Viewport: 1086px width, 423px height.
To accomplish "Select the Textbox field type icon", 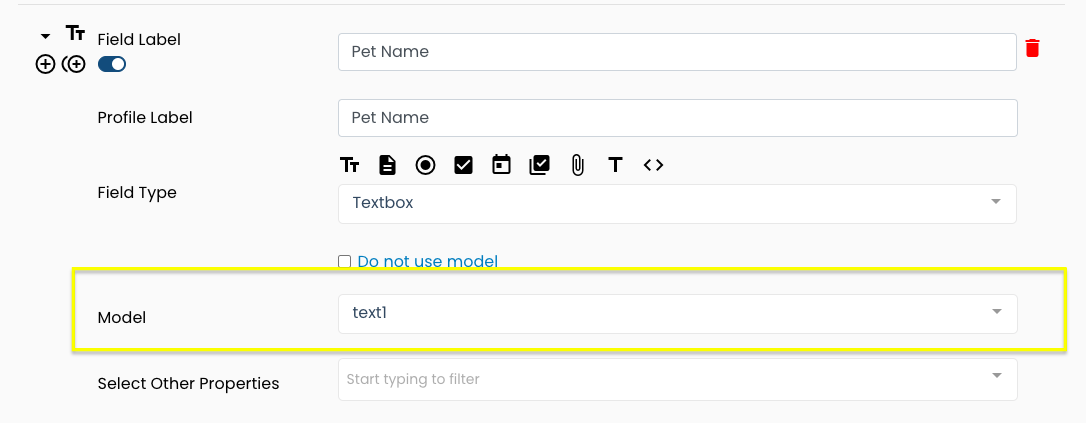I will (349, 165).
